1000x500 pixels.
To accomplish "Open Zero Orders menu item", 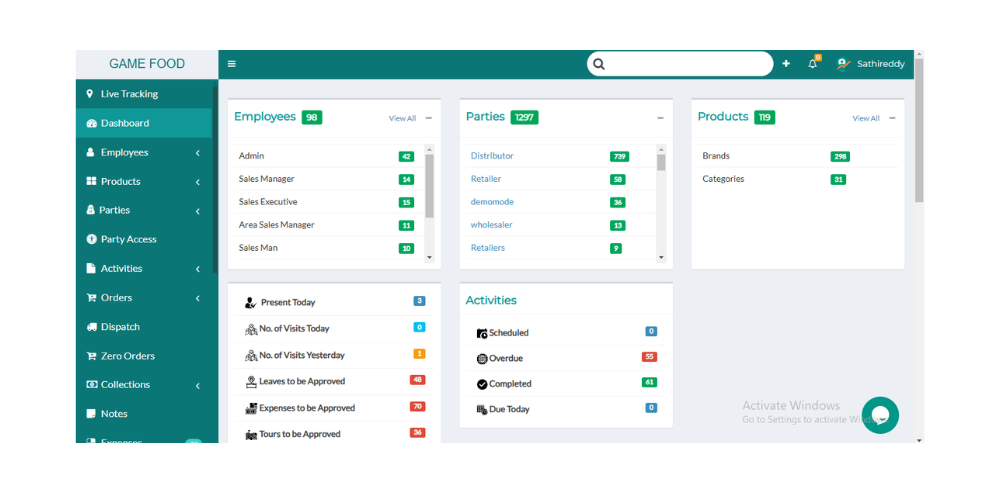I will [x=143, y=356].
